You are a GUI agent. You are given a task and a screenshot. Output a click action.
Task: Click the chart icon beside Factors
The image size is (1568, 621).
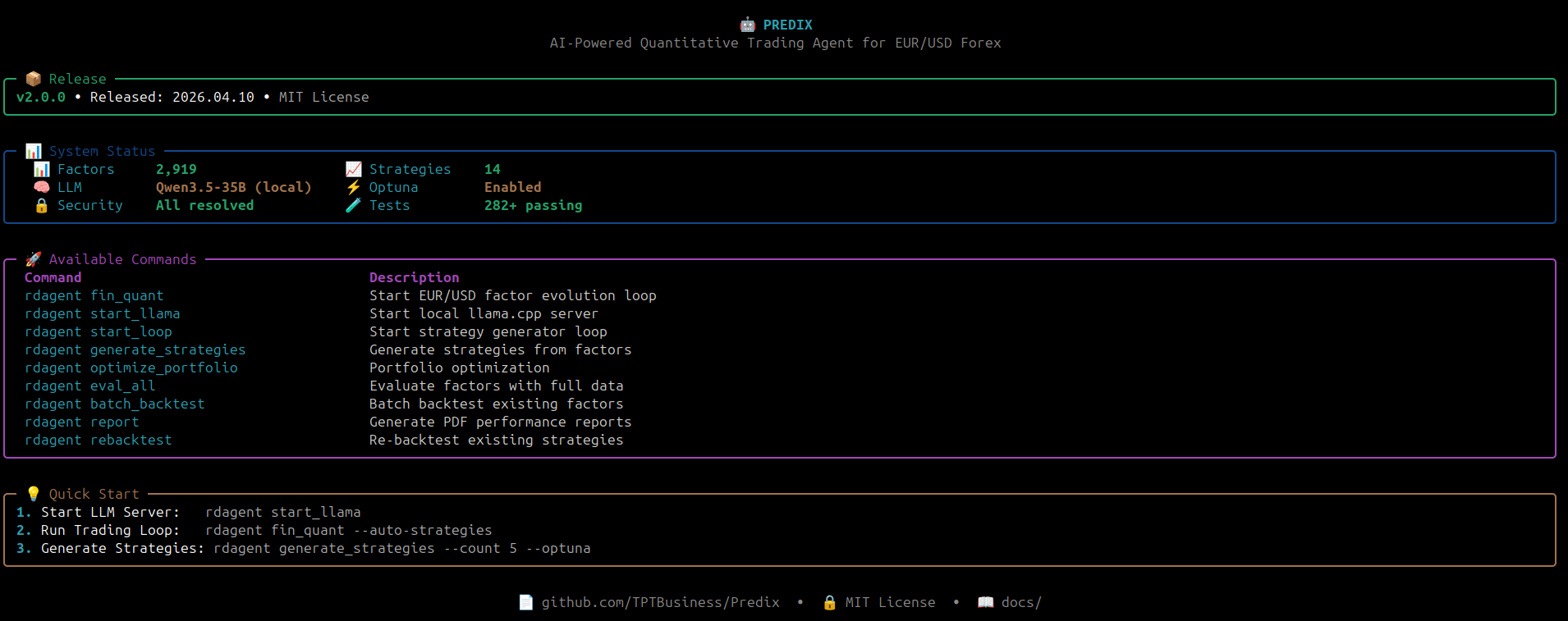(41, 169)
